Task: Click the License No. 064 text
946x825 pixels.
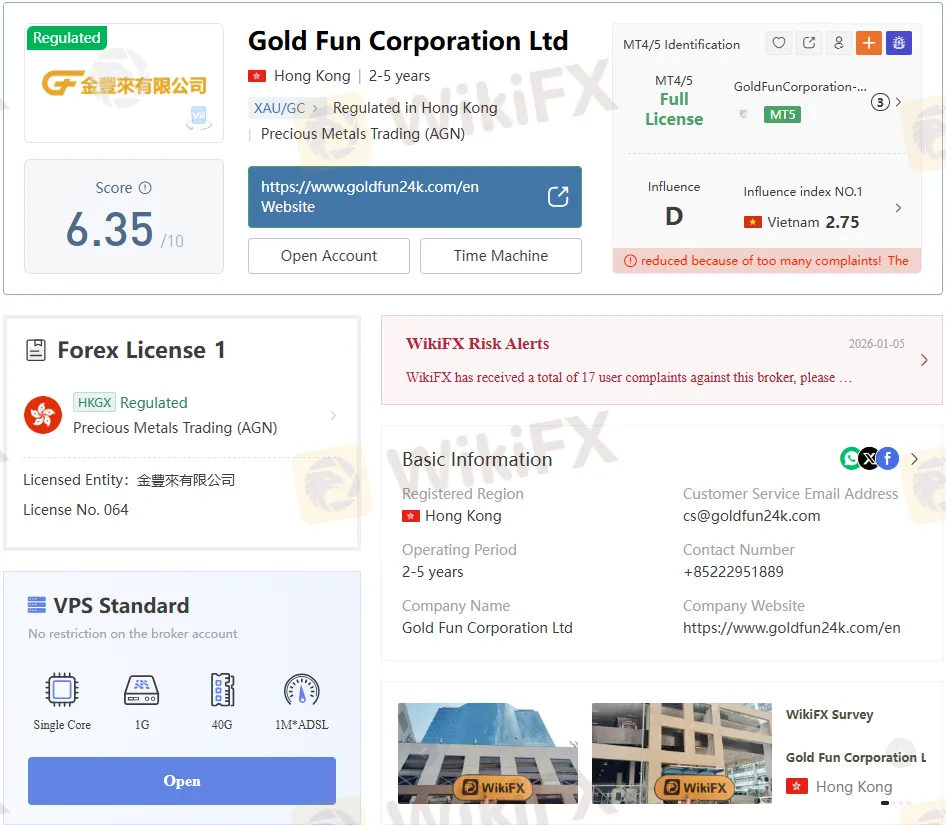Action: point(75,510)
